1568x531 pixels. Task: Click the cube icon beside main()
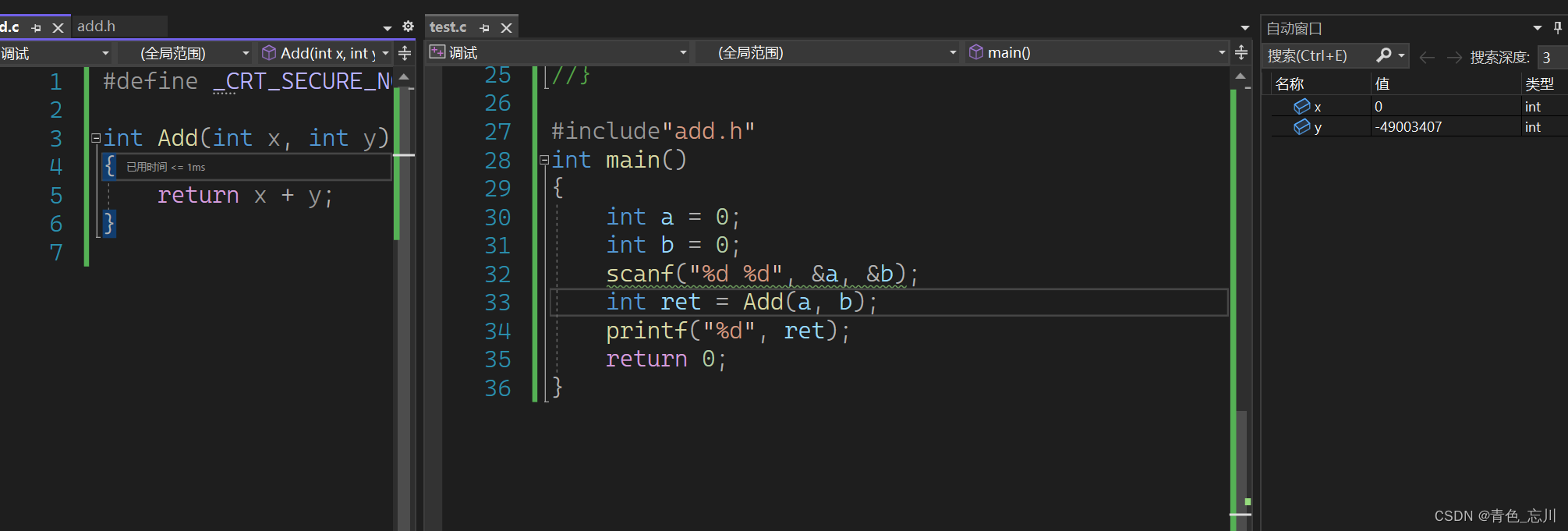tap(975, 52)
